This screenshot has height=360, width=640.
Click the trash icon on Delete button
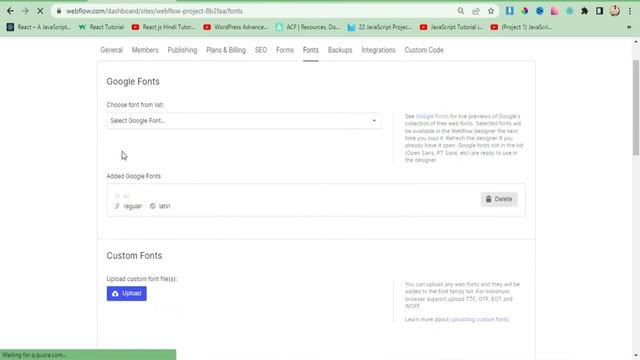click(489, 199)
